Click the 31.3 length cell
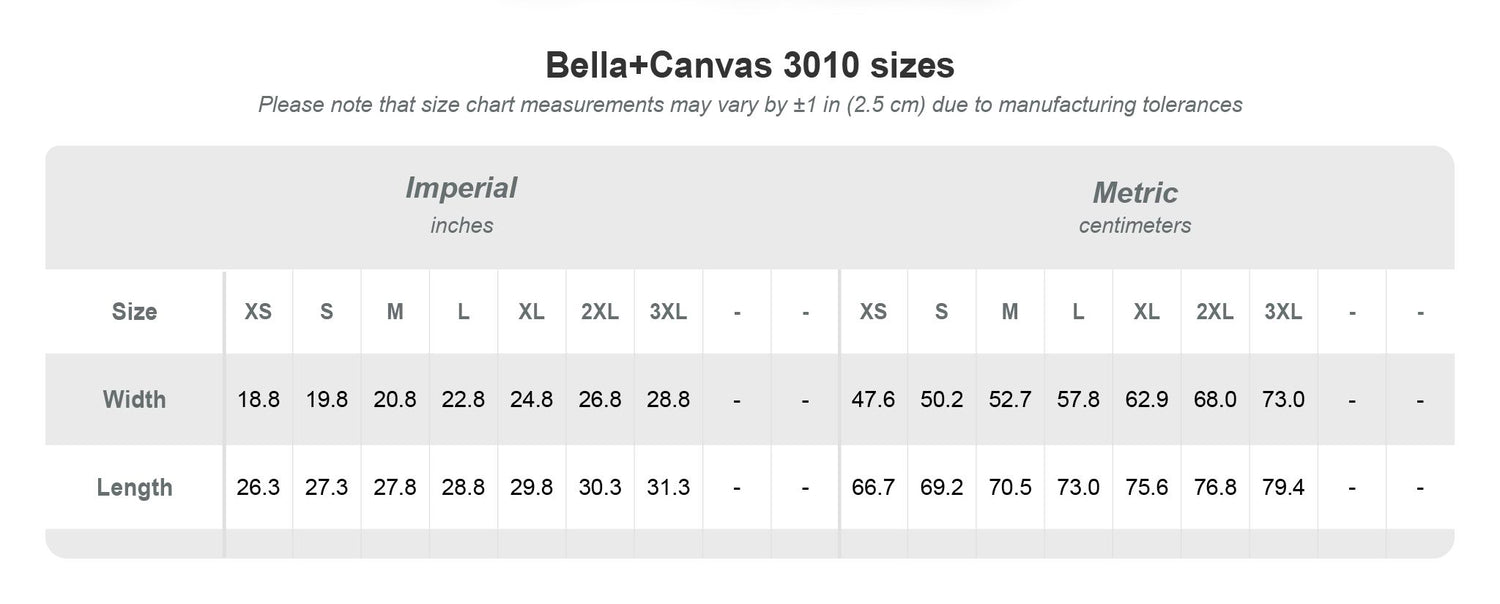 click(x=668, y=487)
